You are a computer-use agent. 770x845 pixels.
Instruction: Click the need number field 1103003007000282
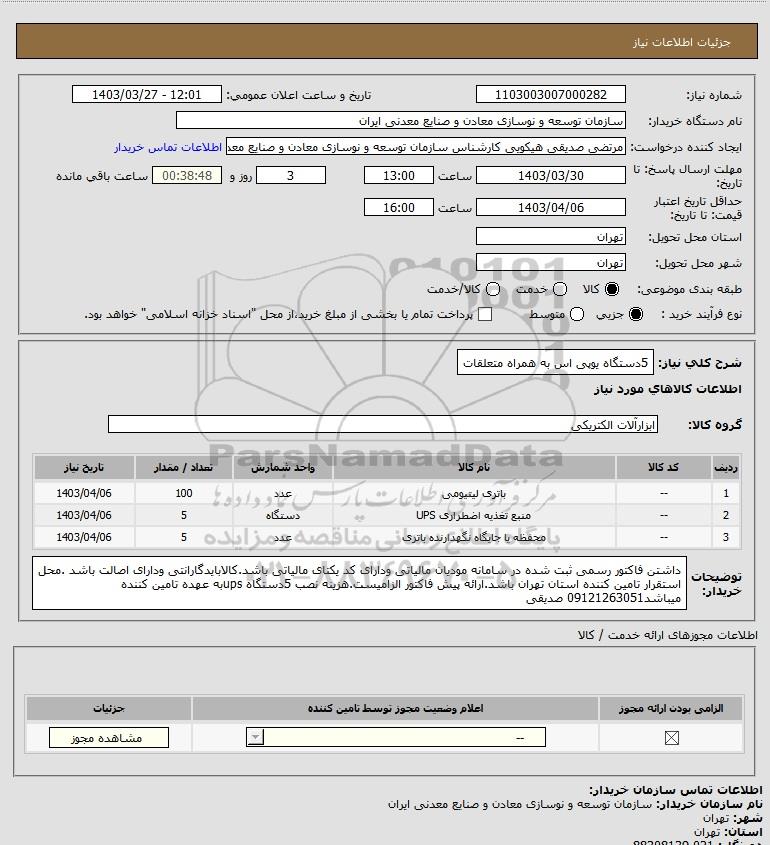click(551, 94)
